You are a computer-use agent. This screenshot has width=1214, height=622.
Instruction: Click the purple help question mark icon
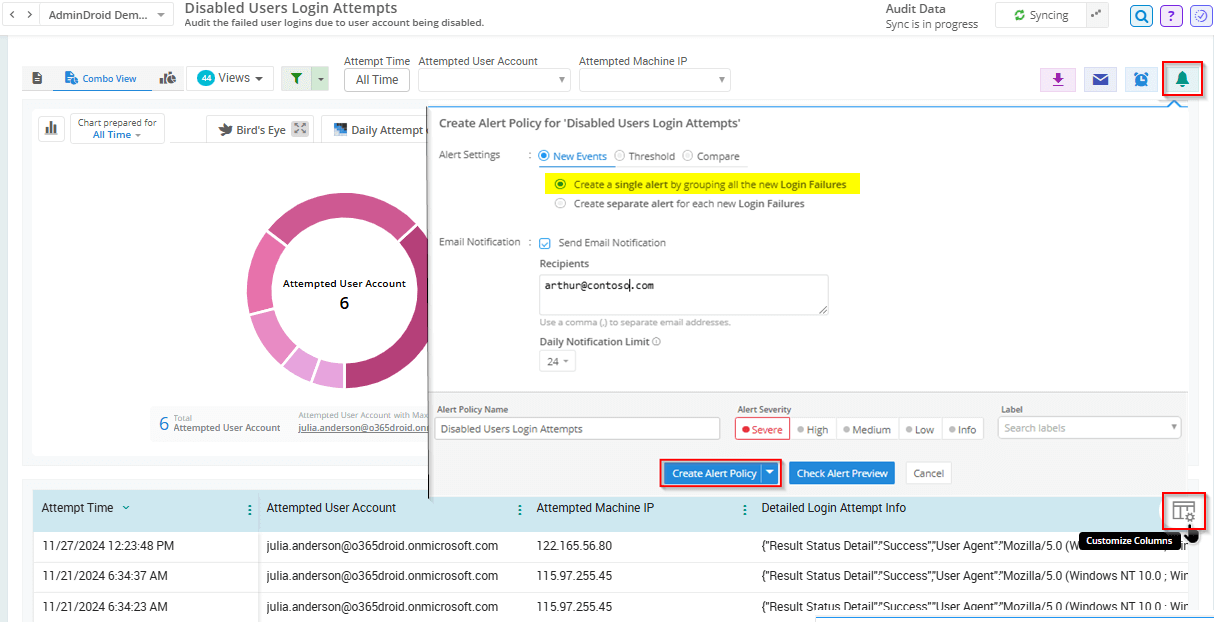[x=1171, y=16]
